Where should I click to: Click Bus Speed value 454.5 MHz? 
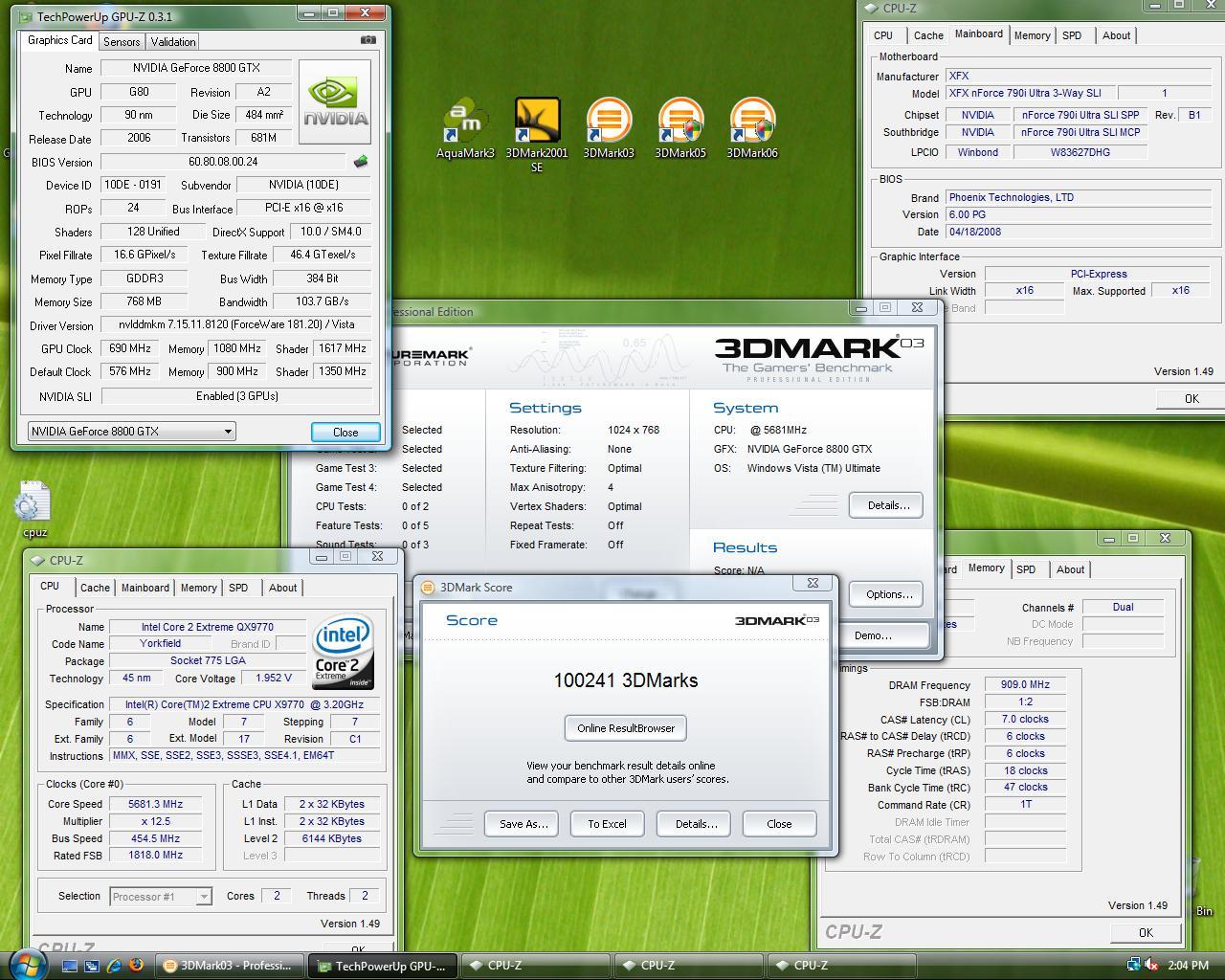pos(155,838)
